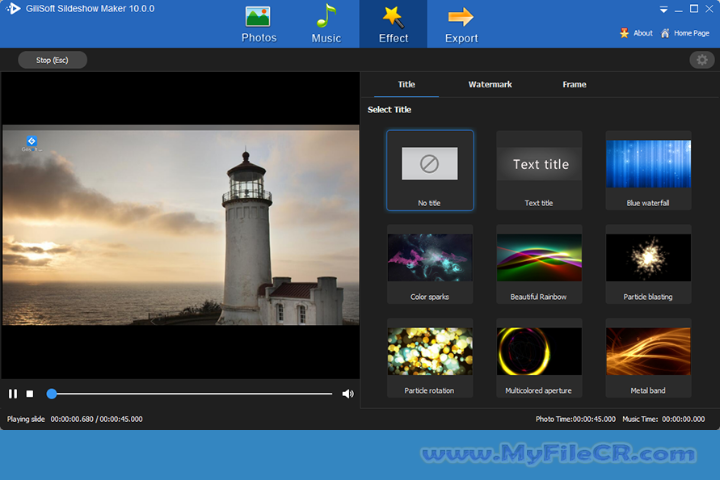Open the Export section
The image size is (720, 480).
461,25
